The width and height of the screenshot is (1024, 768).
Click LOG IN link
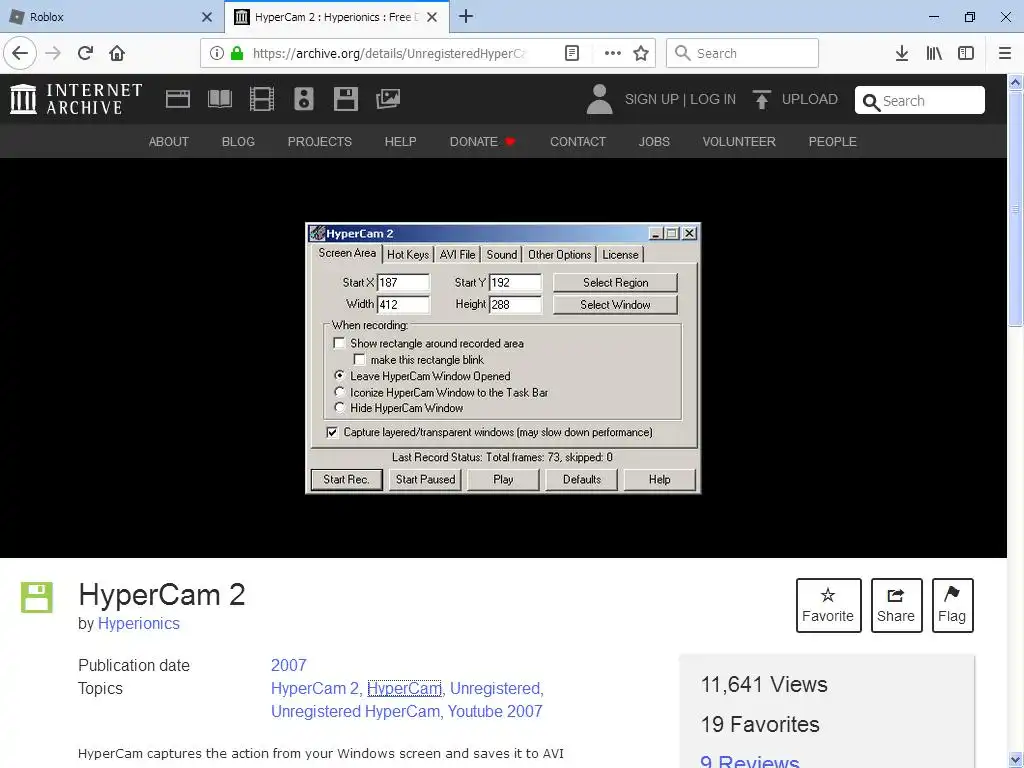(712, 99)
